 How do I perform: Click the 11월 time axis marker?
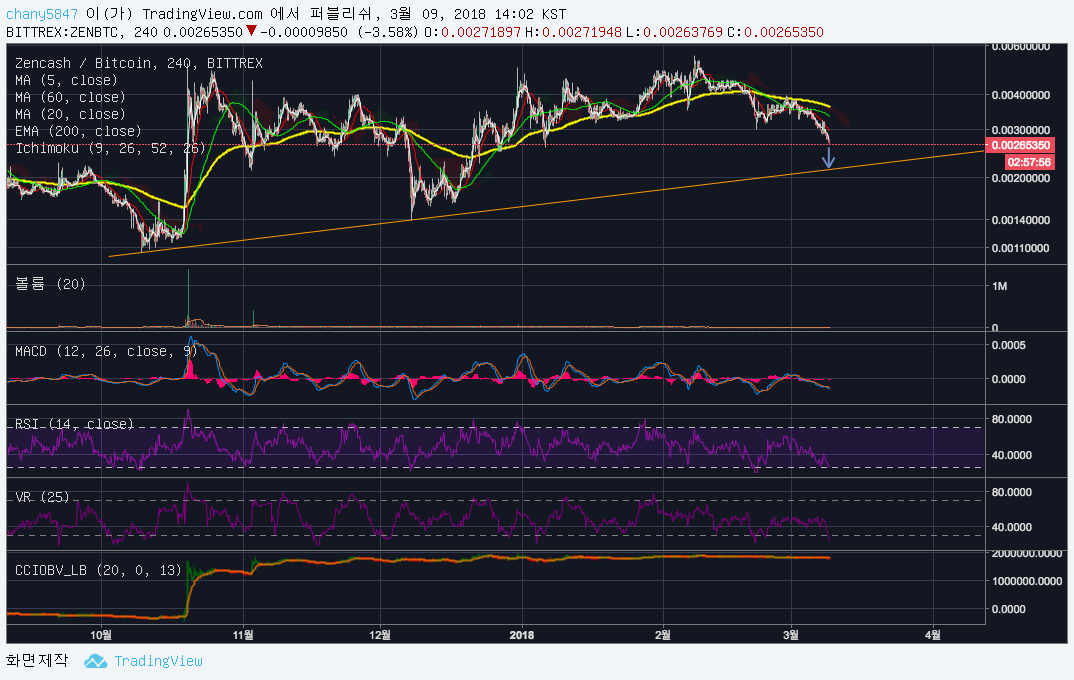tap(242, 635)
